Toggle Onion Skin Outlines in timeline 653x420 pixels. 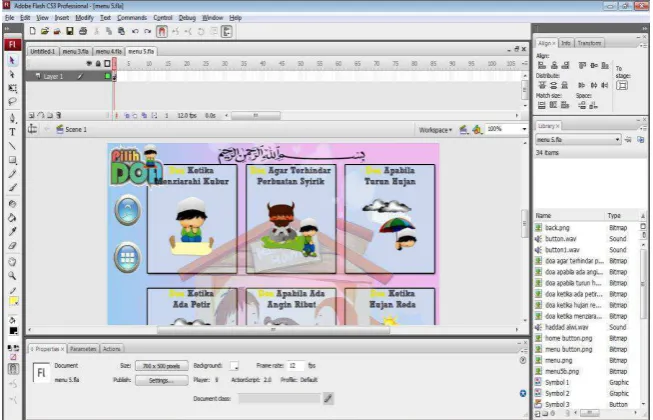(x=135, y=116)
